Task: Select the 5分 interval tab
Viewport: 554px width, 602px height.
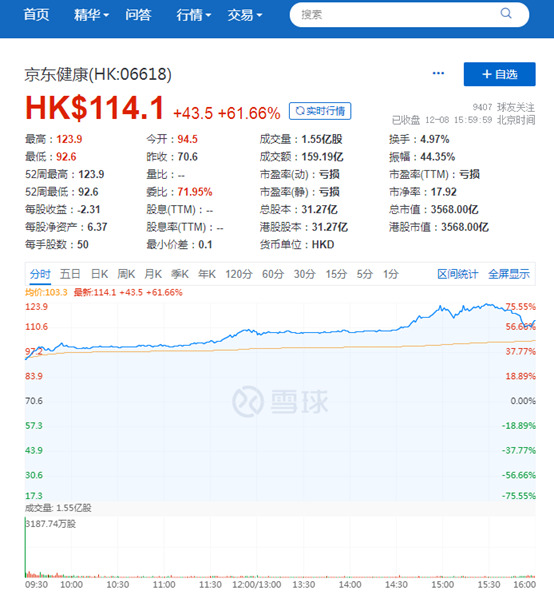Action: click(x=365, y=274)
